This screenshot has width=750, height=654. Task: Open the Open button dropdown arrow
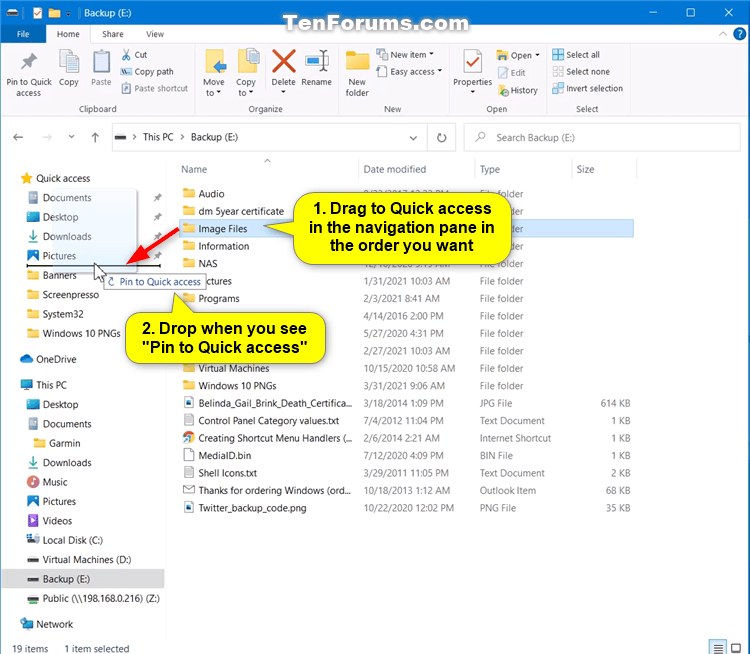pyautogui.click(x=538, y=55)
